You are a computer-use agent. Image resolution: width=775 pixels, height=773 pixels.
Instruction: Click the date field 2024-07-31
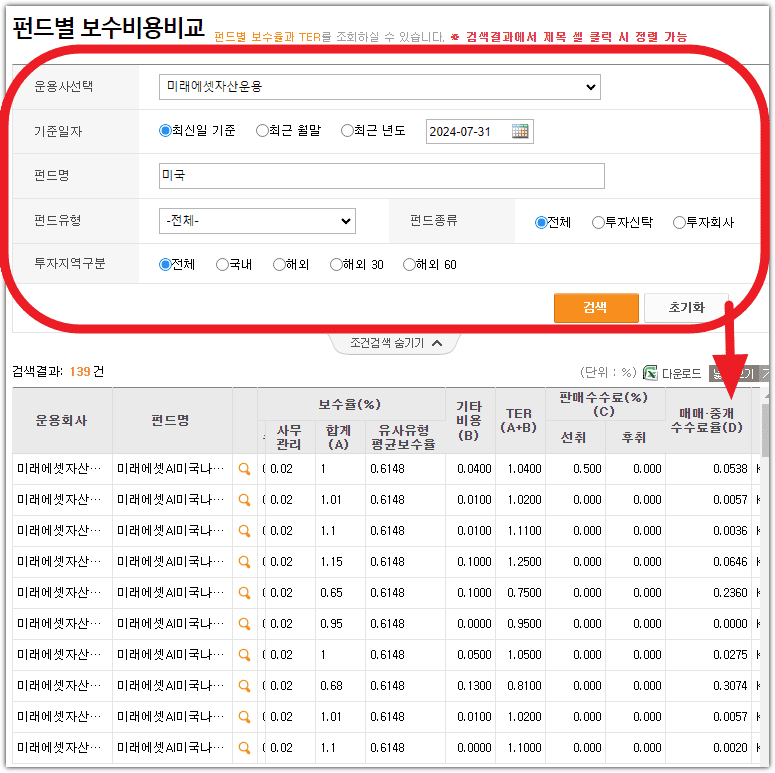(x=479, y=131)
